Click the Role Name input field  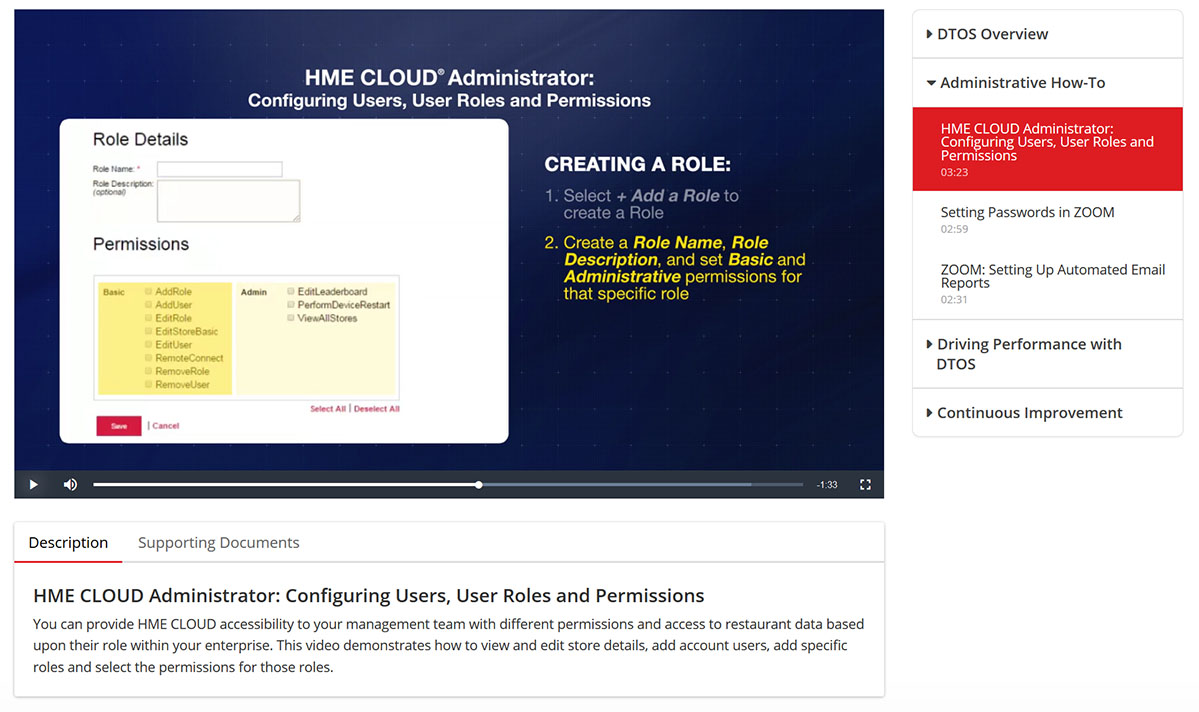pyautogui.click(x=219, y=169)
